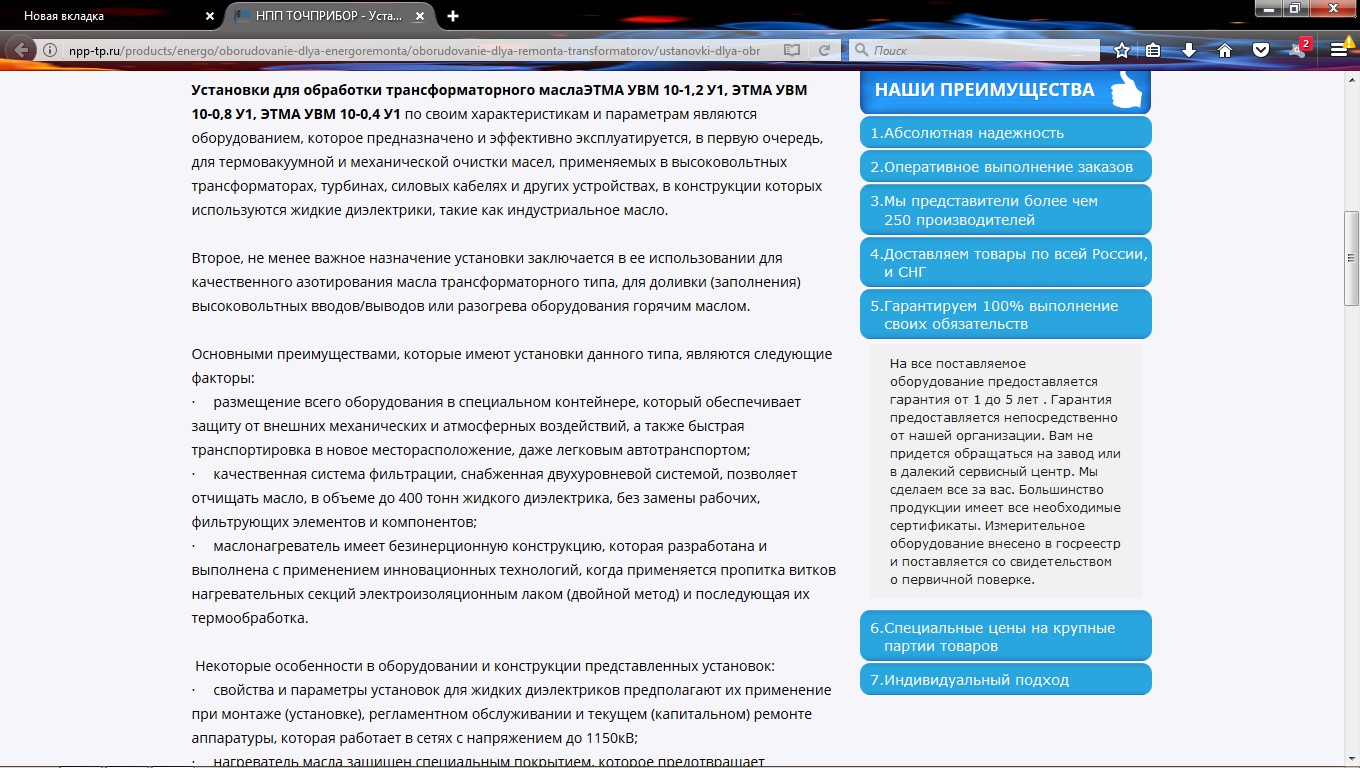
Task: Expand '6.Специальные цены на крупные партии'
Action: pos(1005,636)
